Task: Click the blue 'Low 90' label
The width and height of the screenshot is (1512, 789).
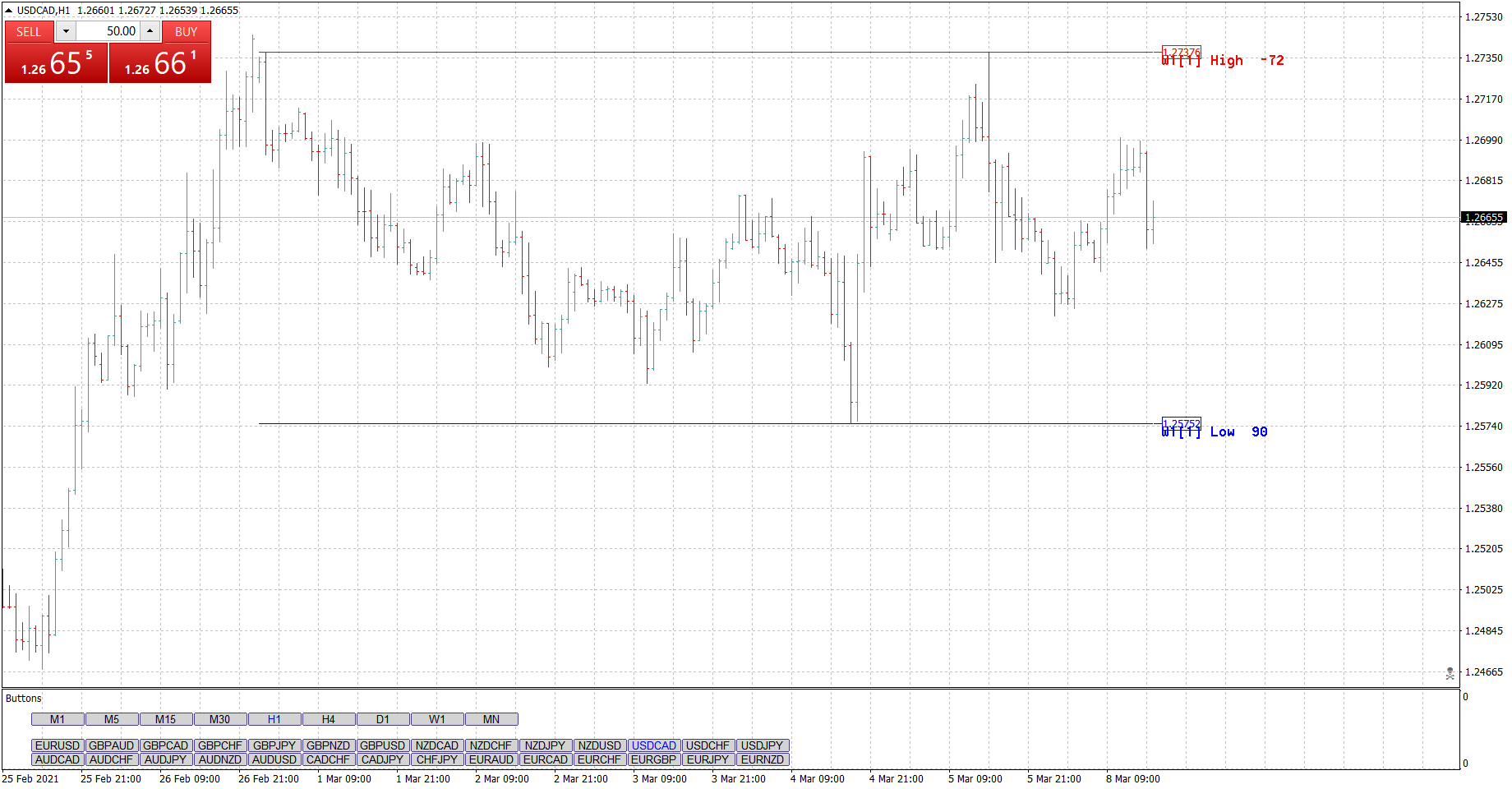Action: pos(1238,432)
